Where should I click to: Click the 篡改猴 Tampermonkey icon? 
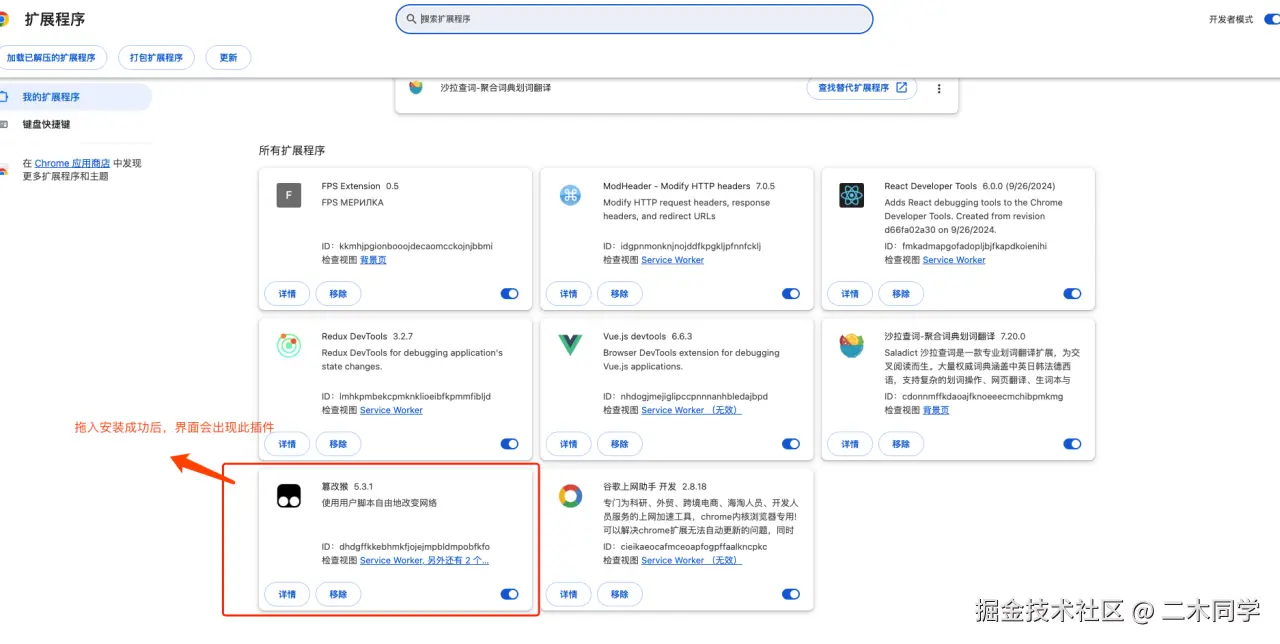click(x=289, y=496)
